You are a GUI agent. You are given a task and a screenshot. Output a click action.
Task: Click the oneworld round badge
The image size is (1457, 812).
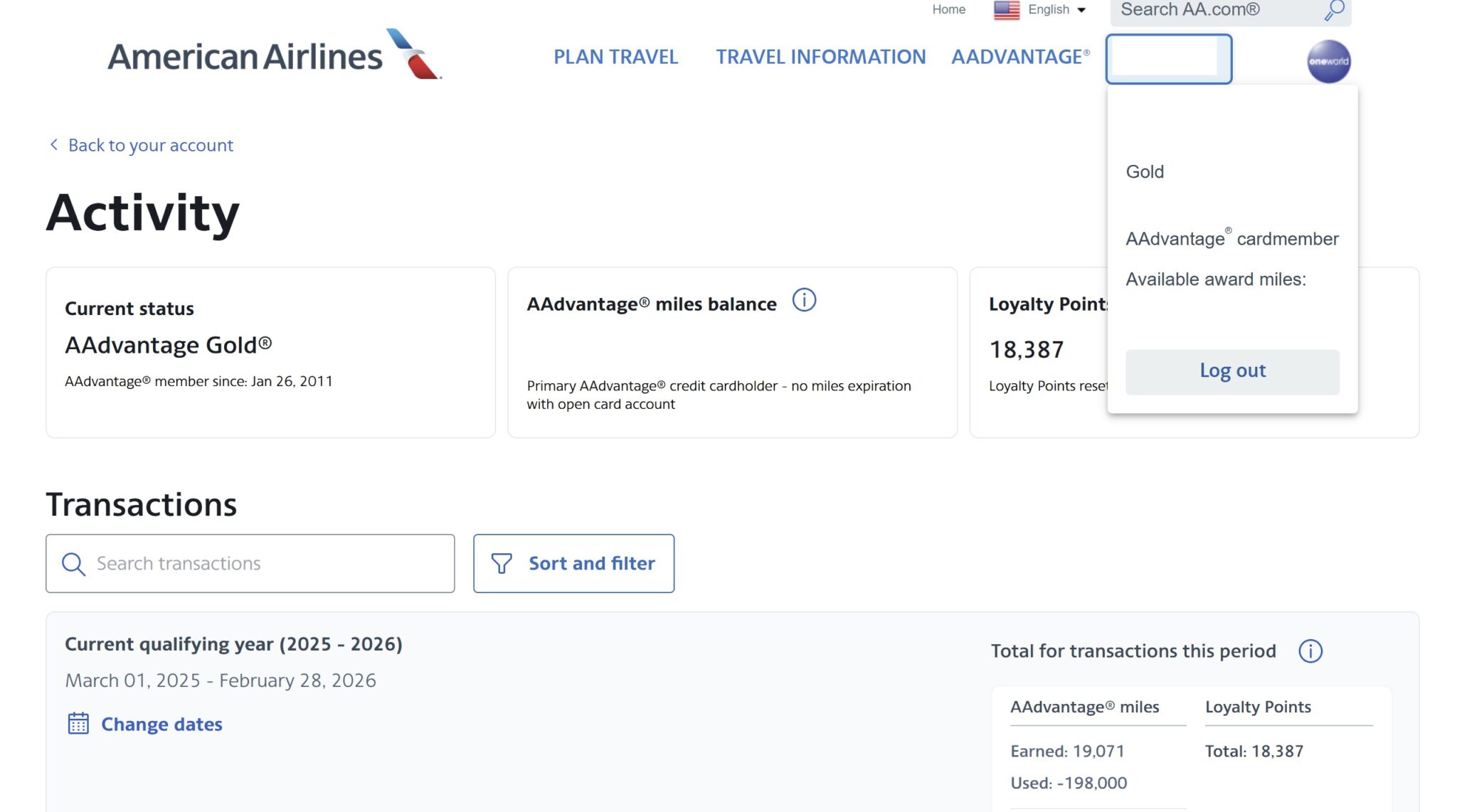(x=1328, y=62)
